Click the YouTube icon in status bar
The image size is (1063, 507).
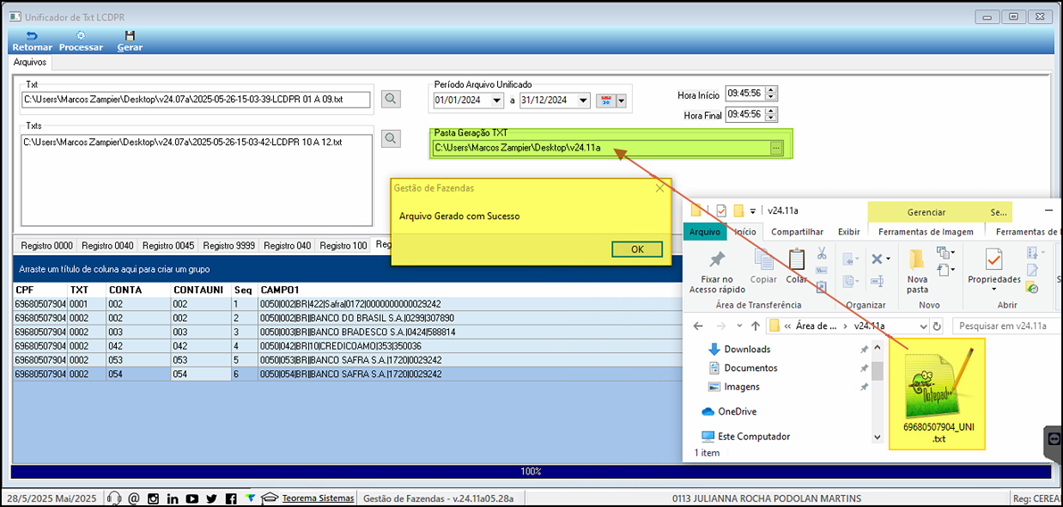point(192,499)
